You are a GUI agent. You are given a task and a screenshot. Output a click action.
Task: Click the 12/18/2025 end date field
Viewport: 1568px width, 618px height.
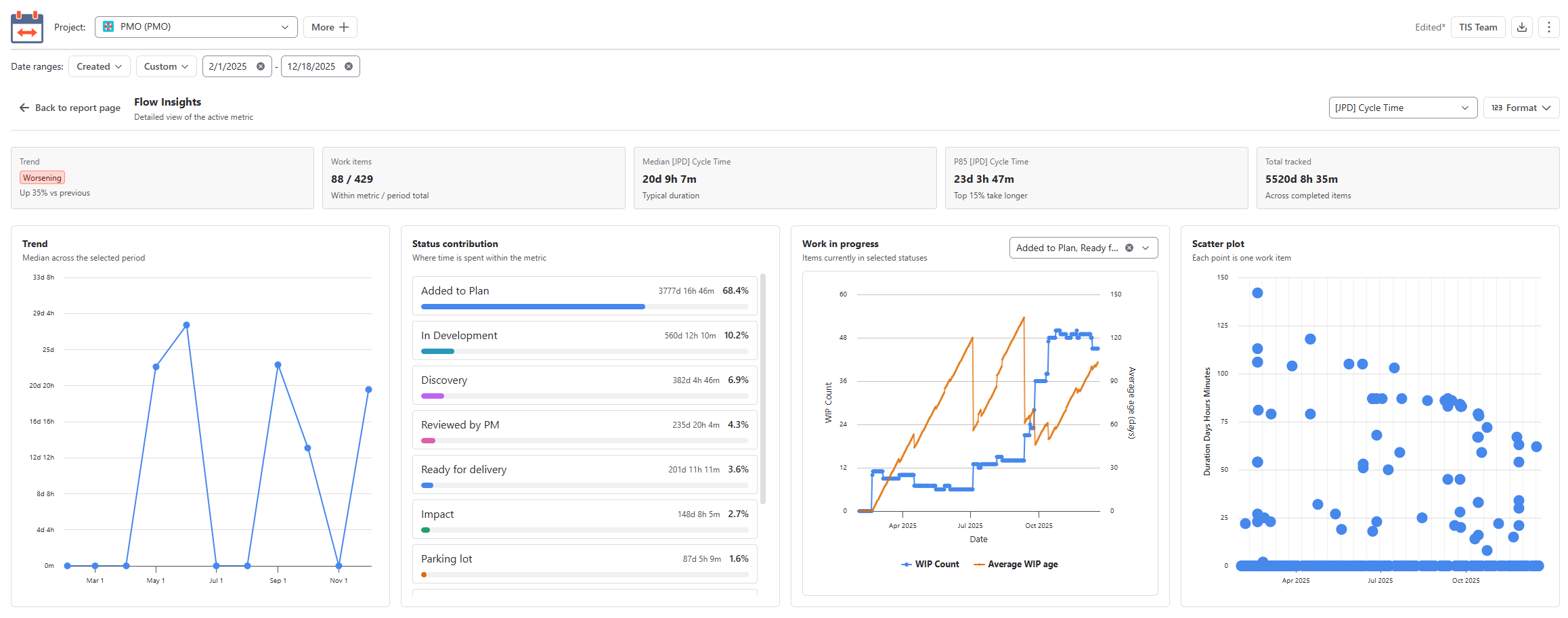tap(320, 66)
